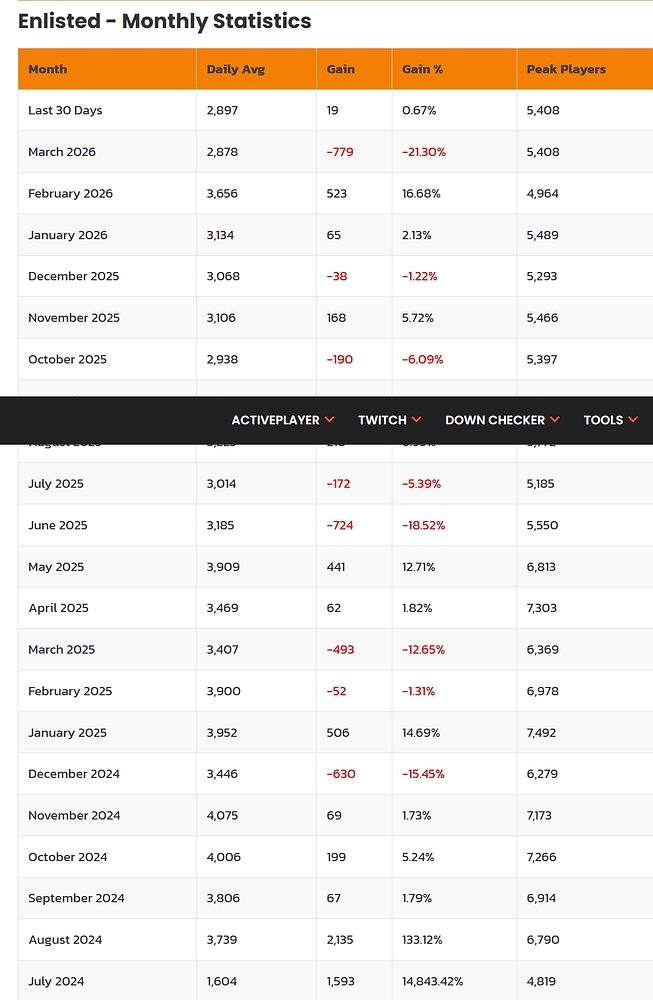Click the Gain column header
653x1000 pixels.
point(341,69)
